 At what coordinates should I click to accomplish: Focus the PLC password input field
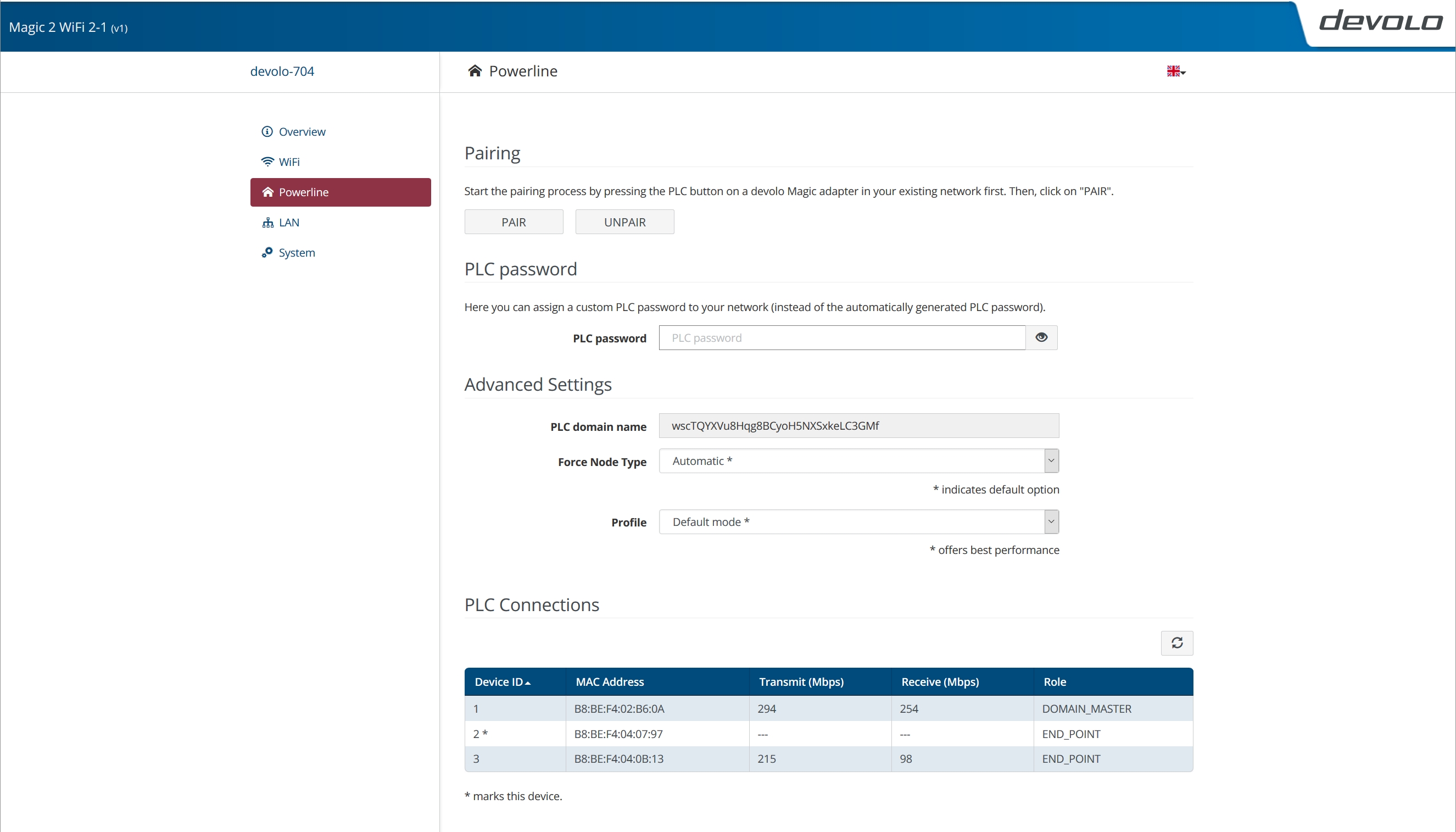(x=841, y=337)
